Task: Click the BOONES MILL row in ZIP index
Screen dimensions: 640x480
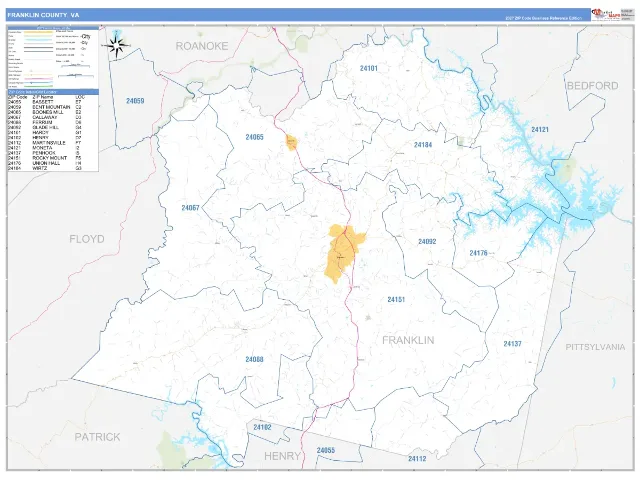Action: 45,112
